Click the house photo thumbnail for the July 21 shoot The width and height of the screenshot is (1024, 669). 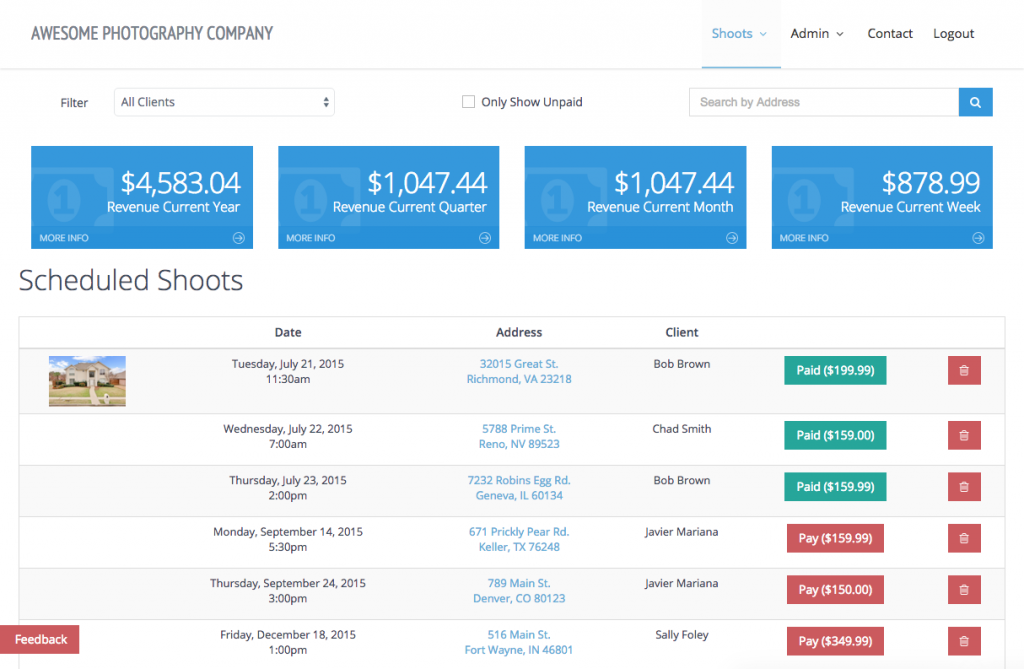click(x=87, y=381)
